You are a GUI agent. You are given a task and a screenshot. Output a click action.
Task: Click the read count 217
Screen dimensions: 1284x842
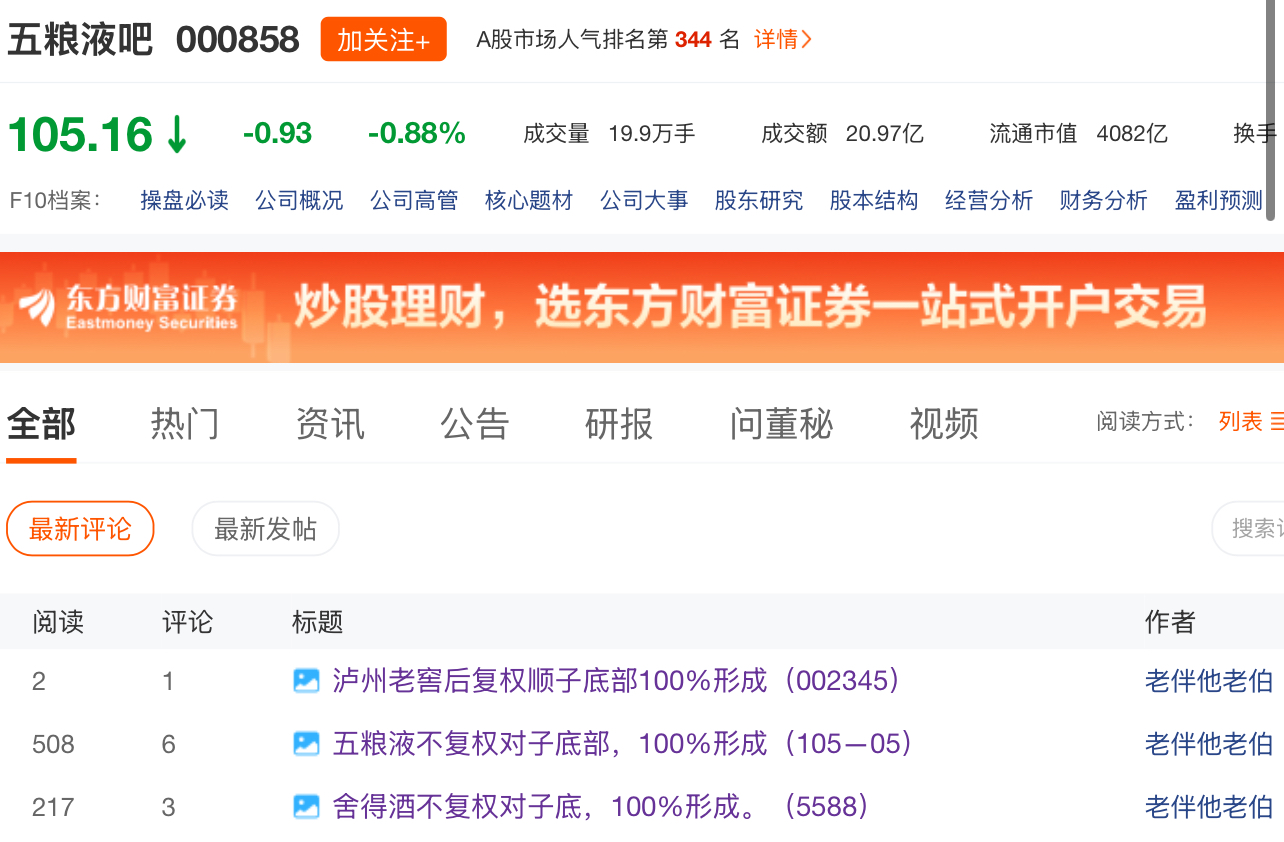pyautogui.click(x=53, y=807)
